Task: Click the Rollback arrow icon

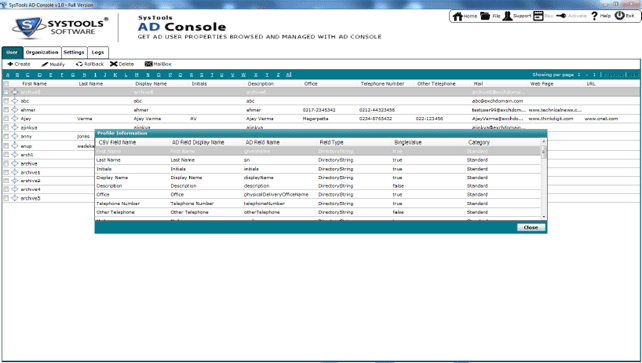Action: tap(79, 64)
